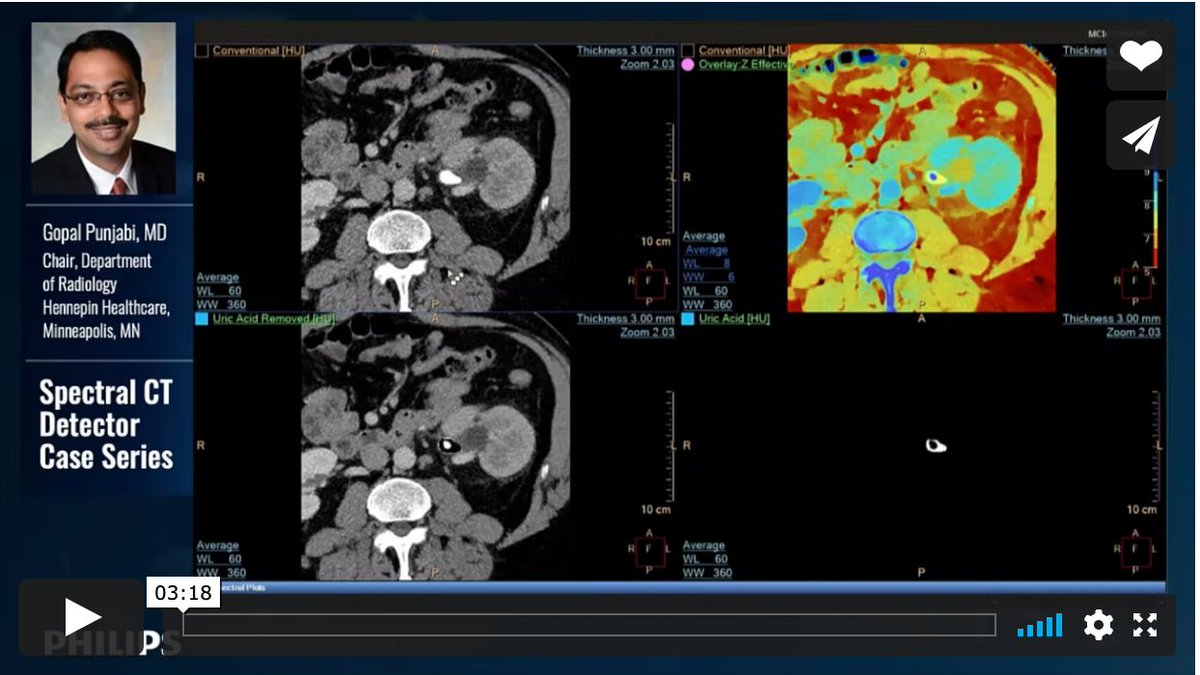Image resolution: width=1200 pixels, height=675 pixels.
Task: Click WW 360 in the Z Effective pane
Action: [707, 305]
